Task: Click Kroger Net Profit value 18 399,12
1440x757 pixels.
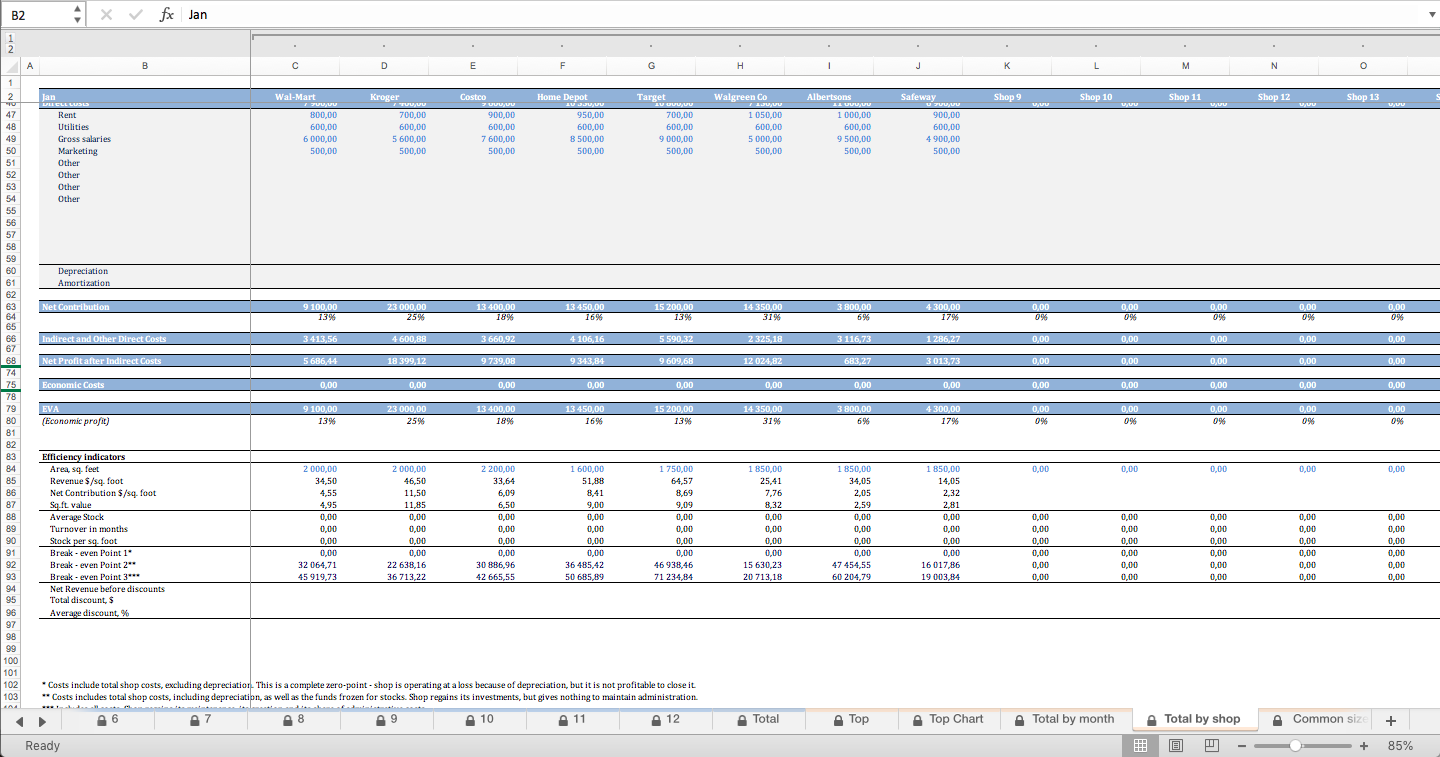Action: click(406, 361)
